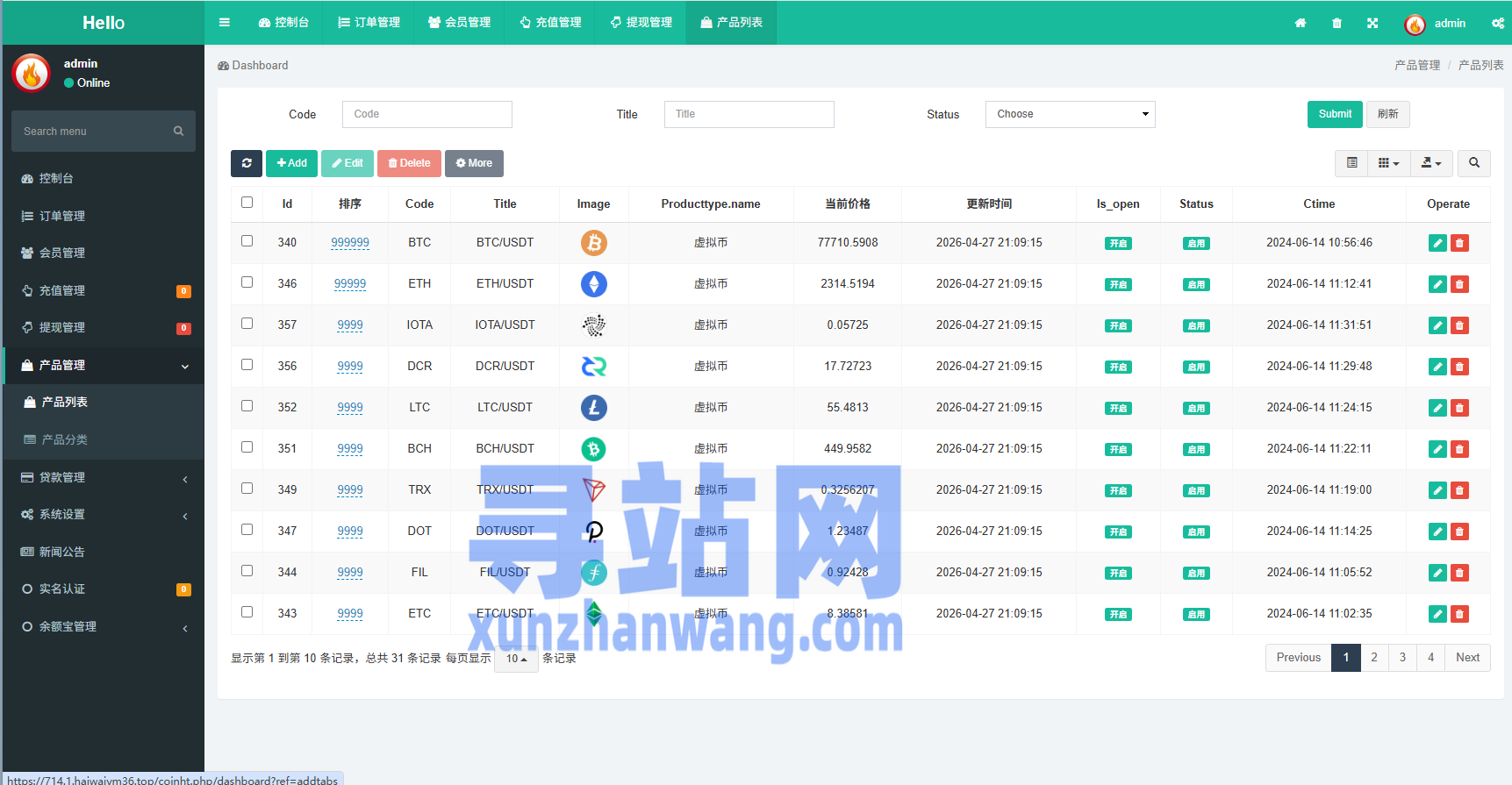This screenshot has height=785, width=1512.
Task: Open the columns grid dropdown
Action: 1388,163
